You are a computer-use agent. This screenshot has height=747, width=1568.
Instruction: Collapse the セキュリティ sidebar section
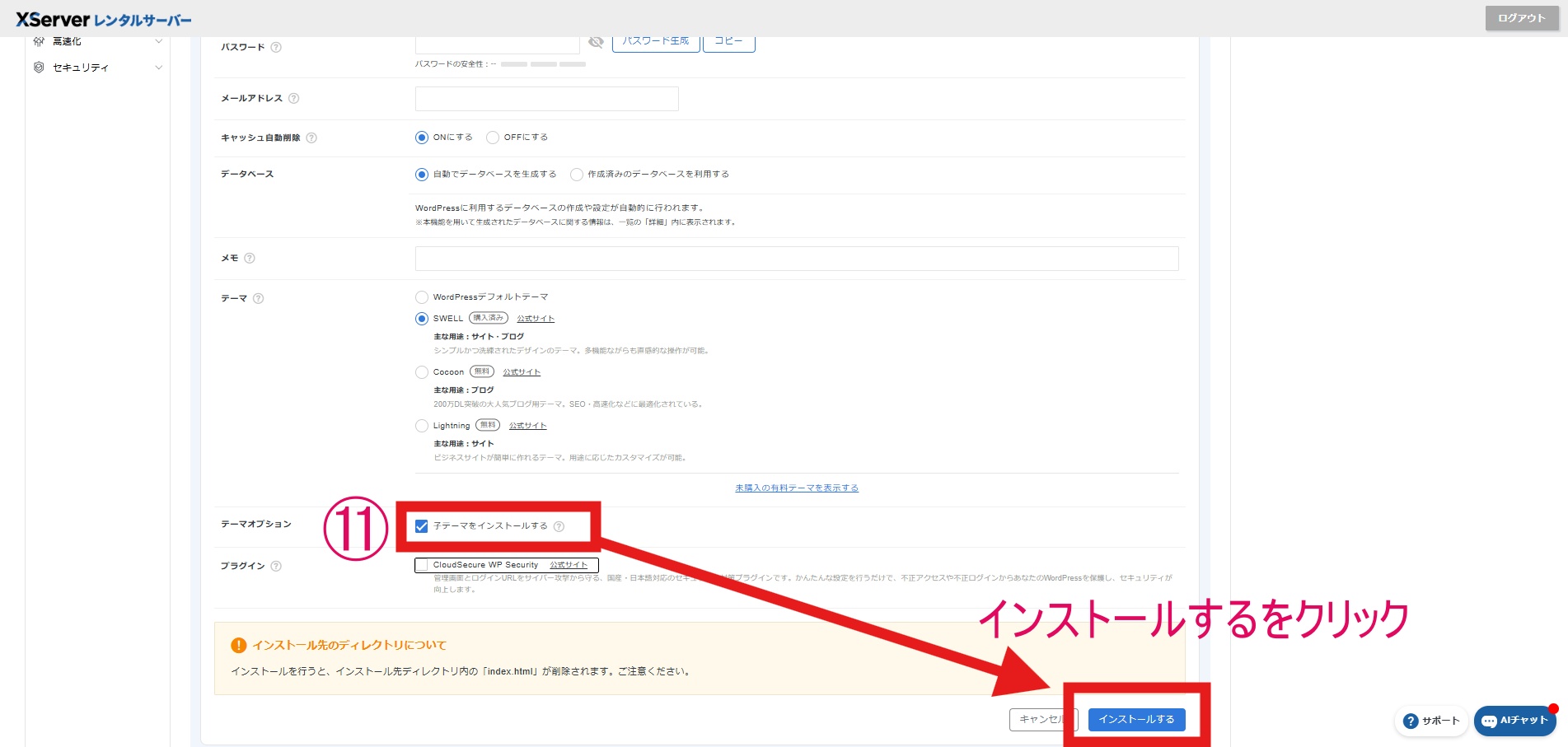[159, 68]
